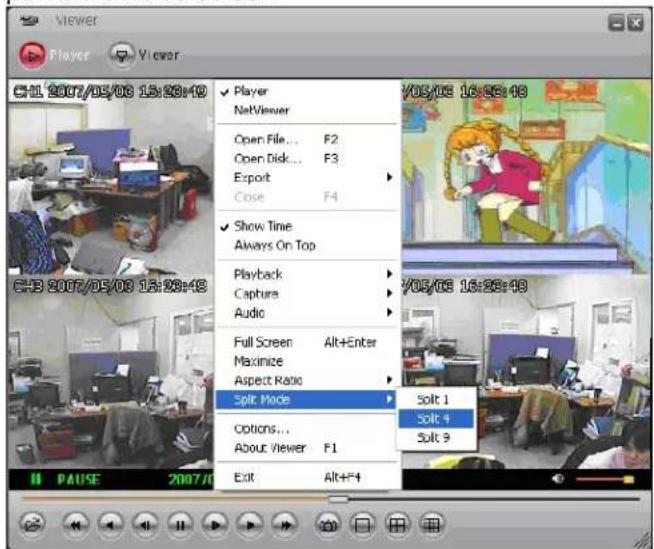
Task: Click the playback seek bar handle
Action: [x=338, y=498]
